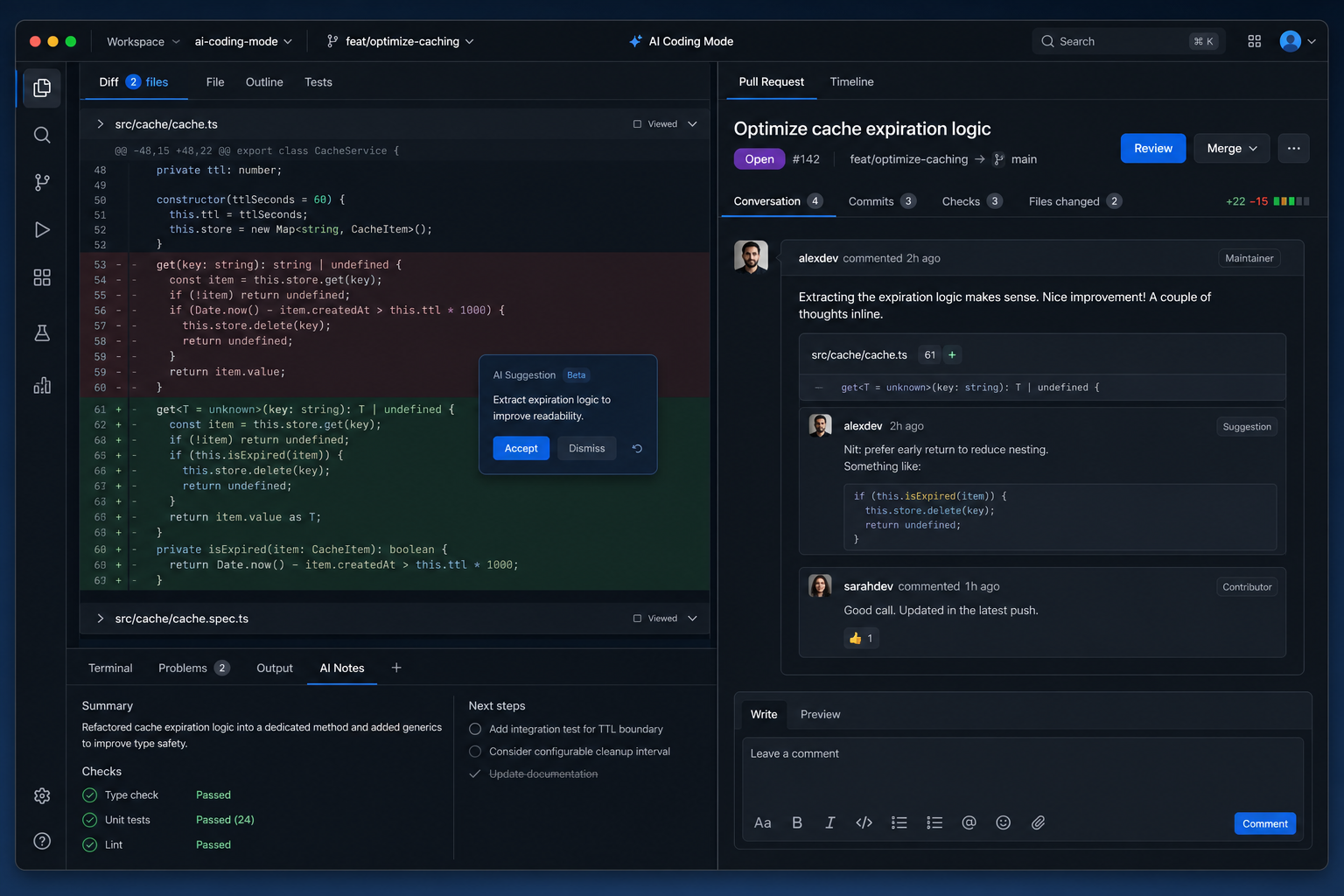Open the Checks tab
The width and height of the screenshot is (1344, 896).
pos(972,201)
